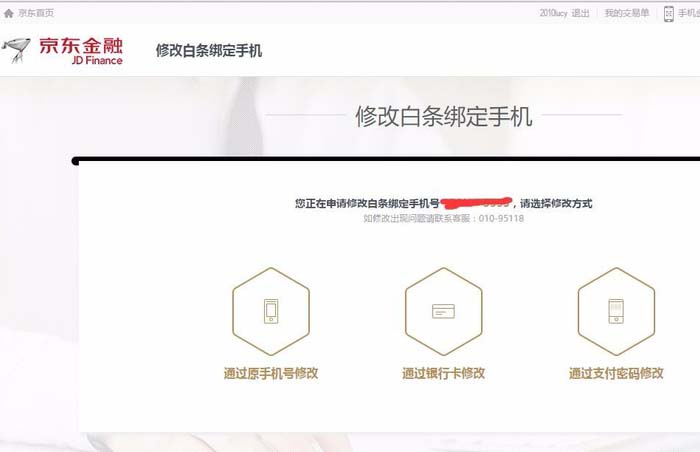
Task: Click the header title 修改白条绑定手机 beside logo
Action: [x=208, y=50]
